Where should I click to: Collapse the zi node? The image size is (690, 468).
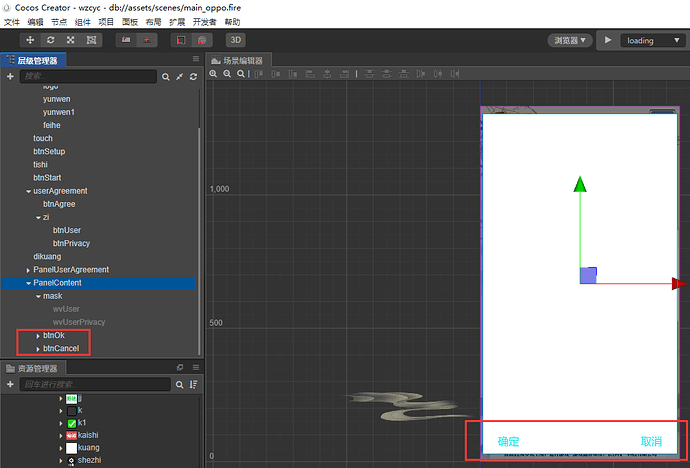[38, 217]
